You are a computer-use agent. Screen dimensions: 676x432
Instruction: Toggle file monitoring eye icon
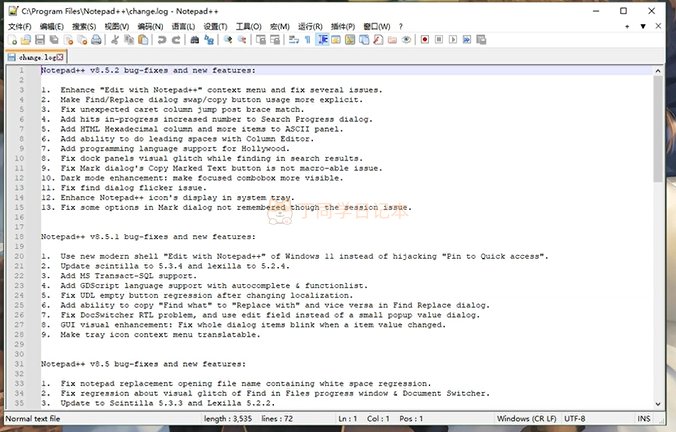[406, 40]
